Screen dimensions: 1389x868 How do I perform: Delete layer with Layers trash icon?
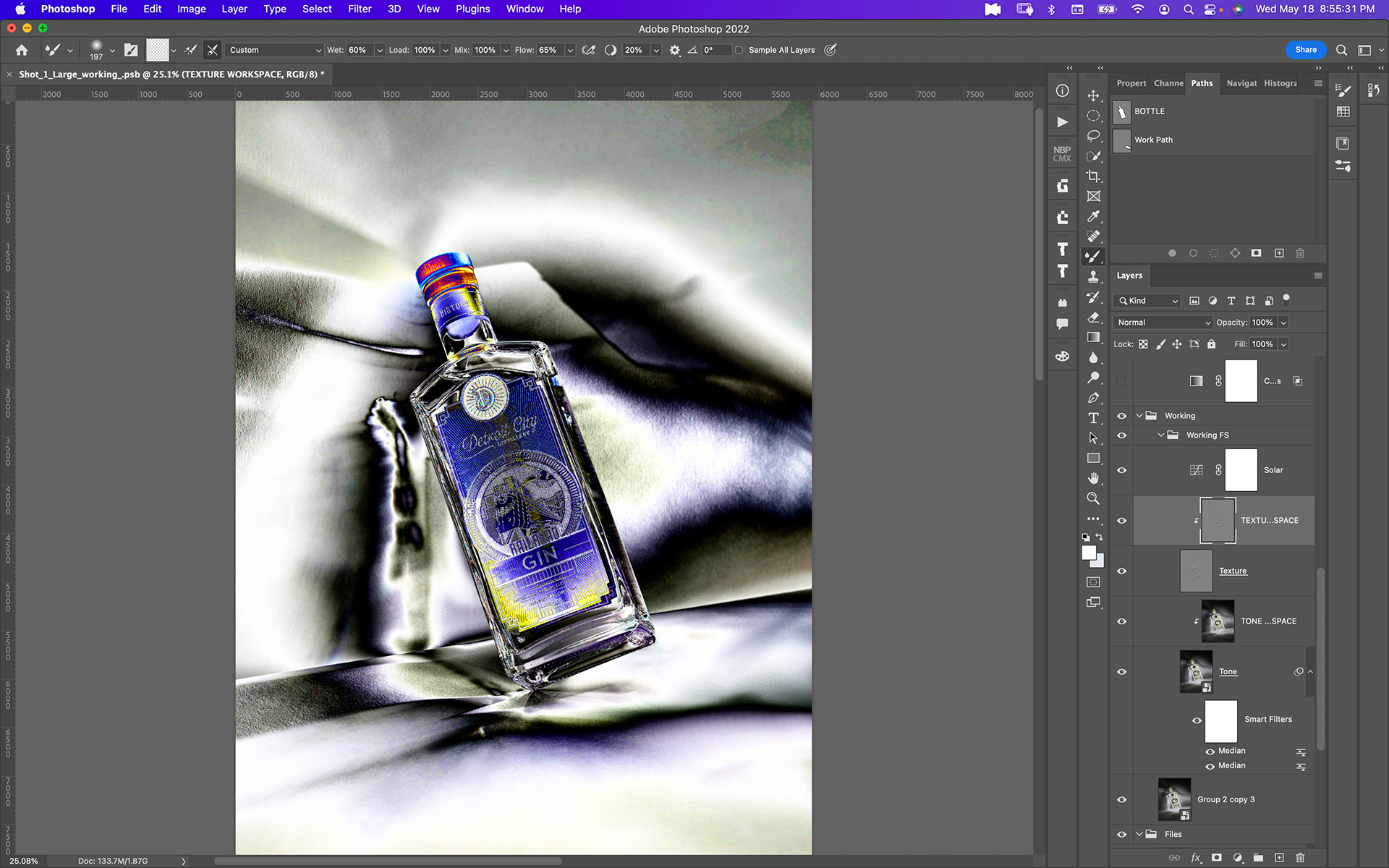point(1300,858)
